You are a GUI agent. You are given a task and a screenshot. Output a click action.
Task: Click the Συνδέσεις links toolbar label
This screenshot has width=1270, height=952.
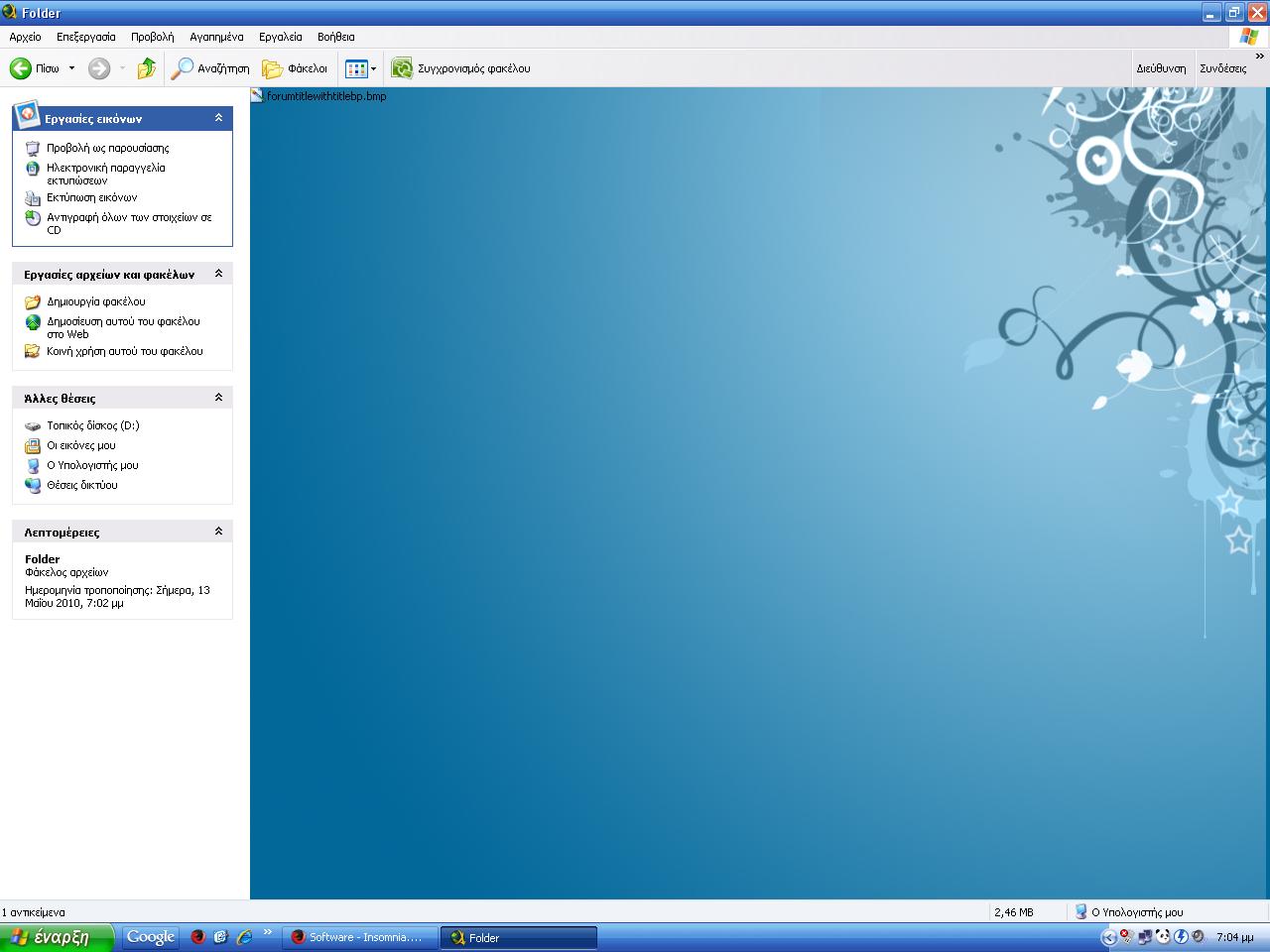point(1222,68)
